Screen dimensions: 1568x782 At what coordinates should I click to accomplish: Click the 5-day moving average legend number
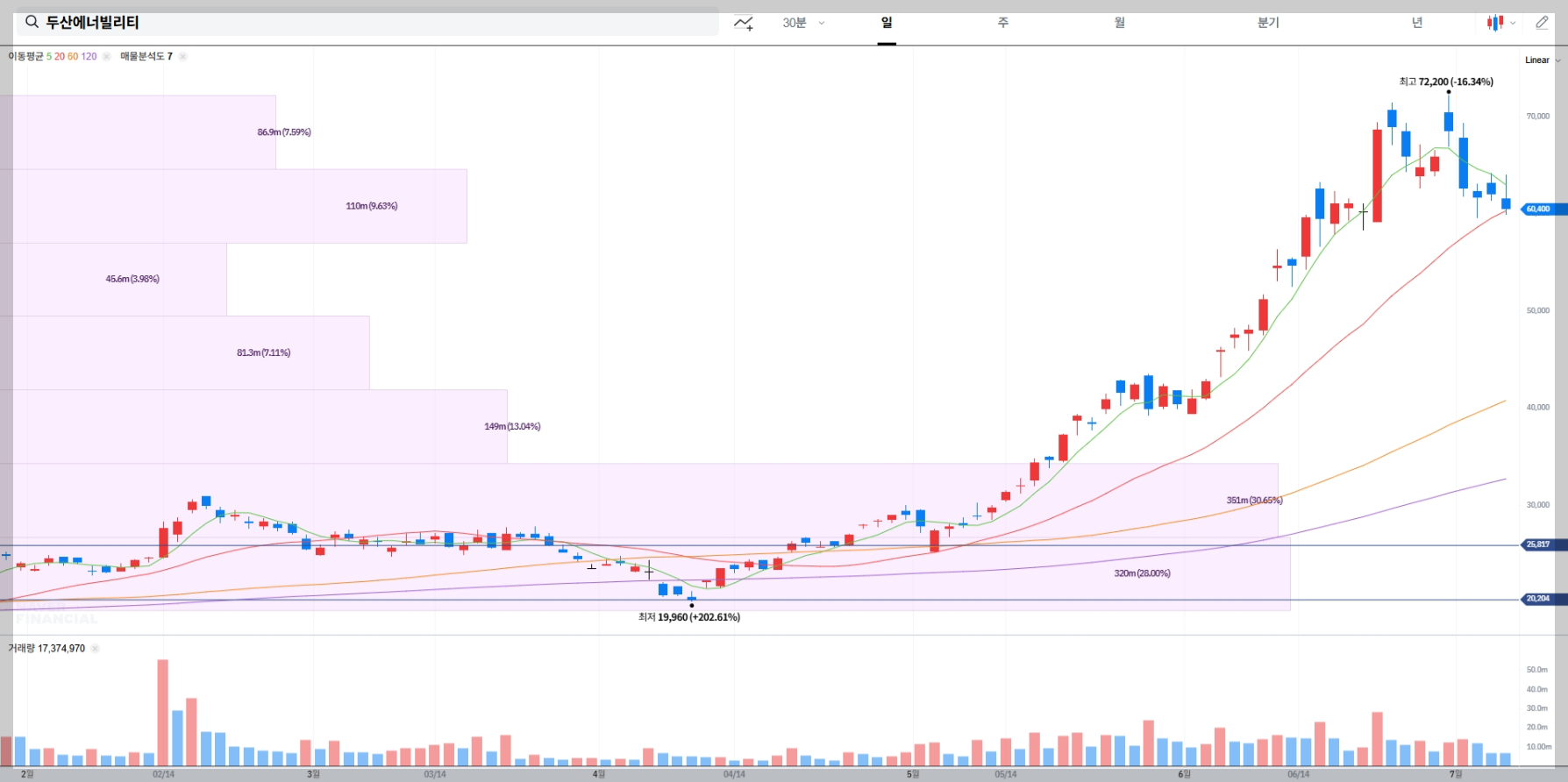(x=49, y=56)
